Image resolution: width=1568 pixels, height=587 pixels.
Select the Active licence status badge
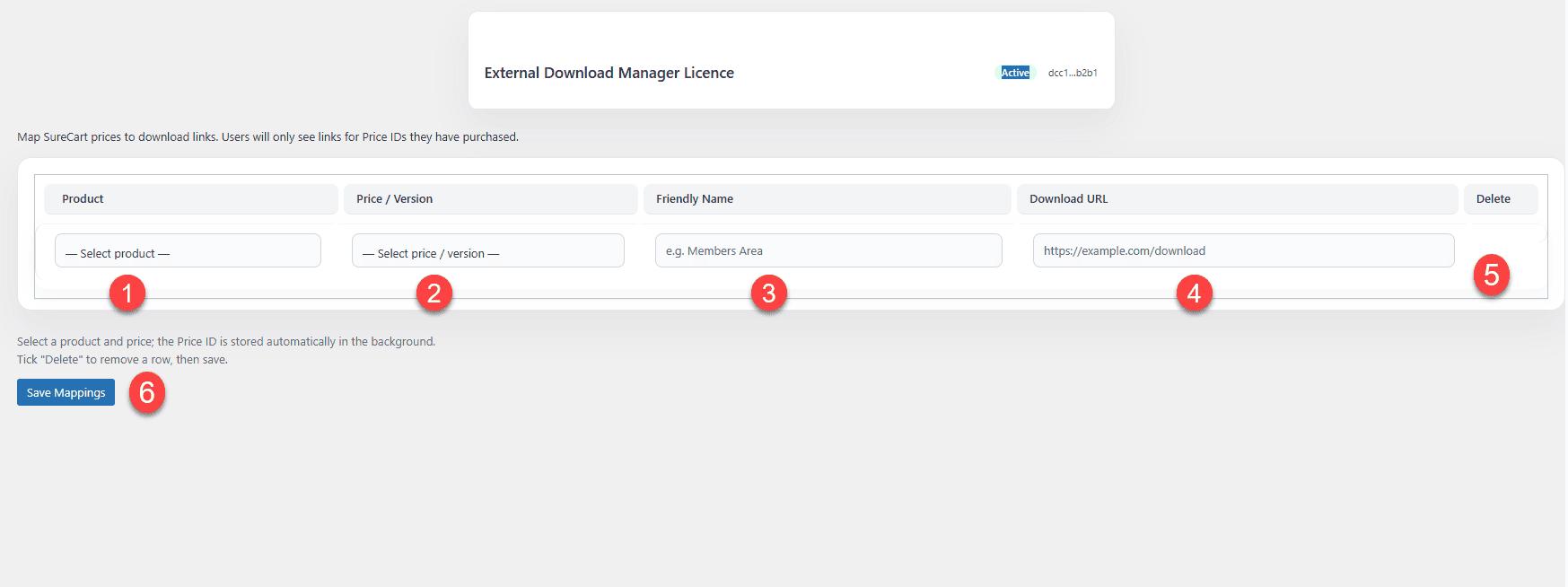click(1015, 73)
